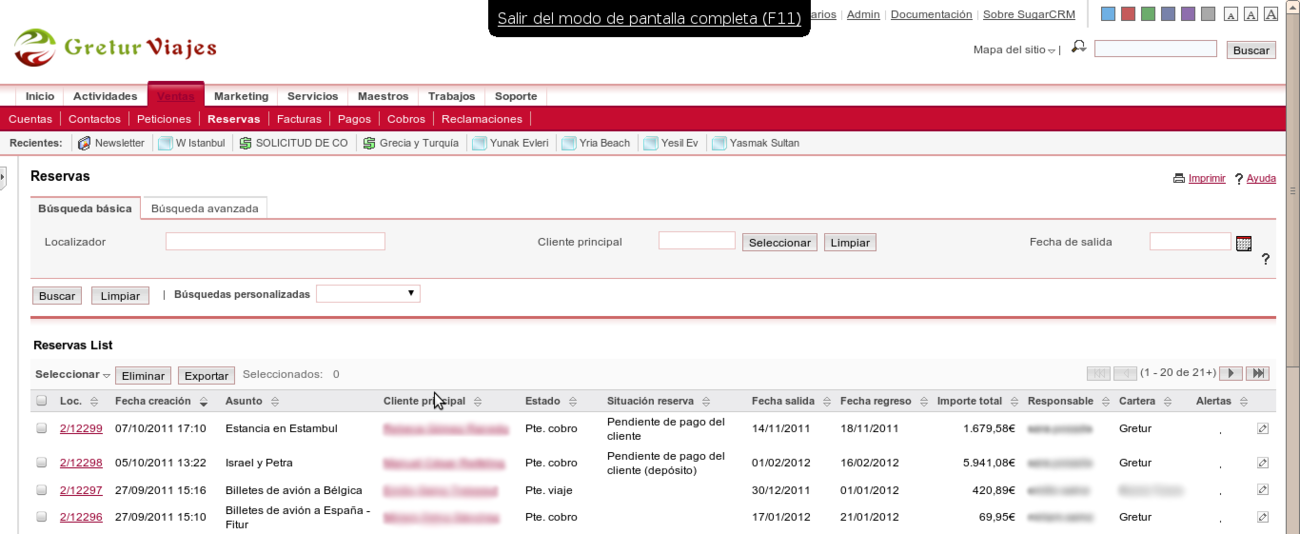The image size is (1300, 534).
Task: Choose the purple theme color swatch
Action: (1188, 14)
